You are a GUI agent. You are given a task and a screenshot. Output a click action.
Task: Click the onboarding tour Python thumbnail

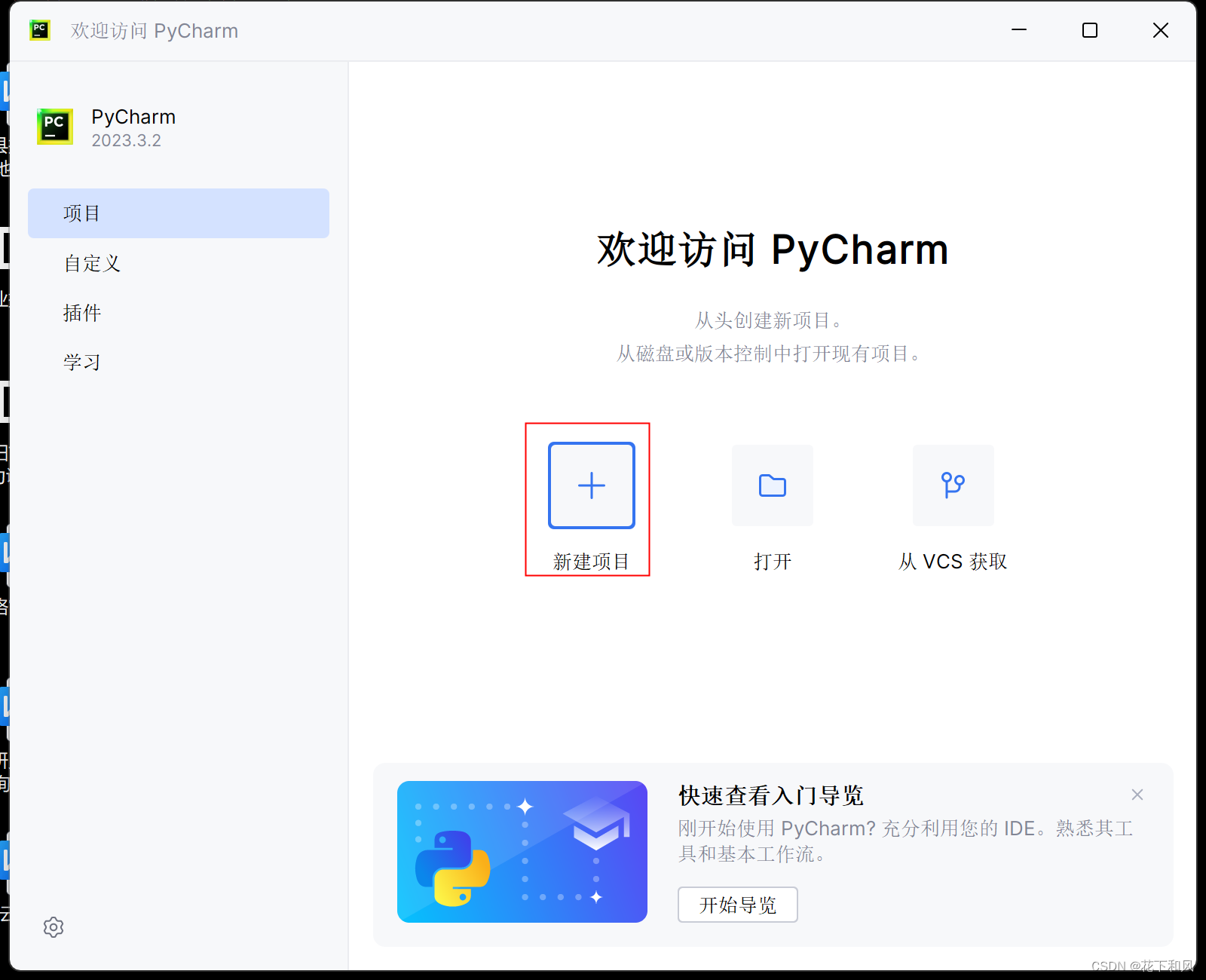click(x=522, y=852)
